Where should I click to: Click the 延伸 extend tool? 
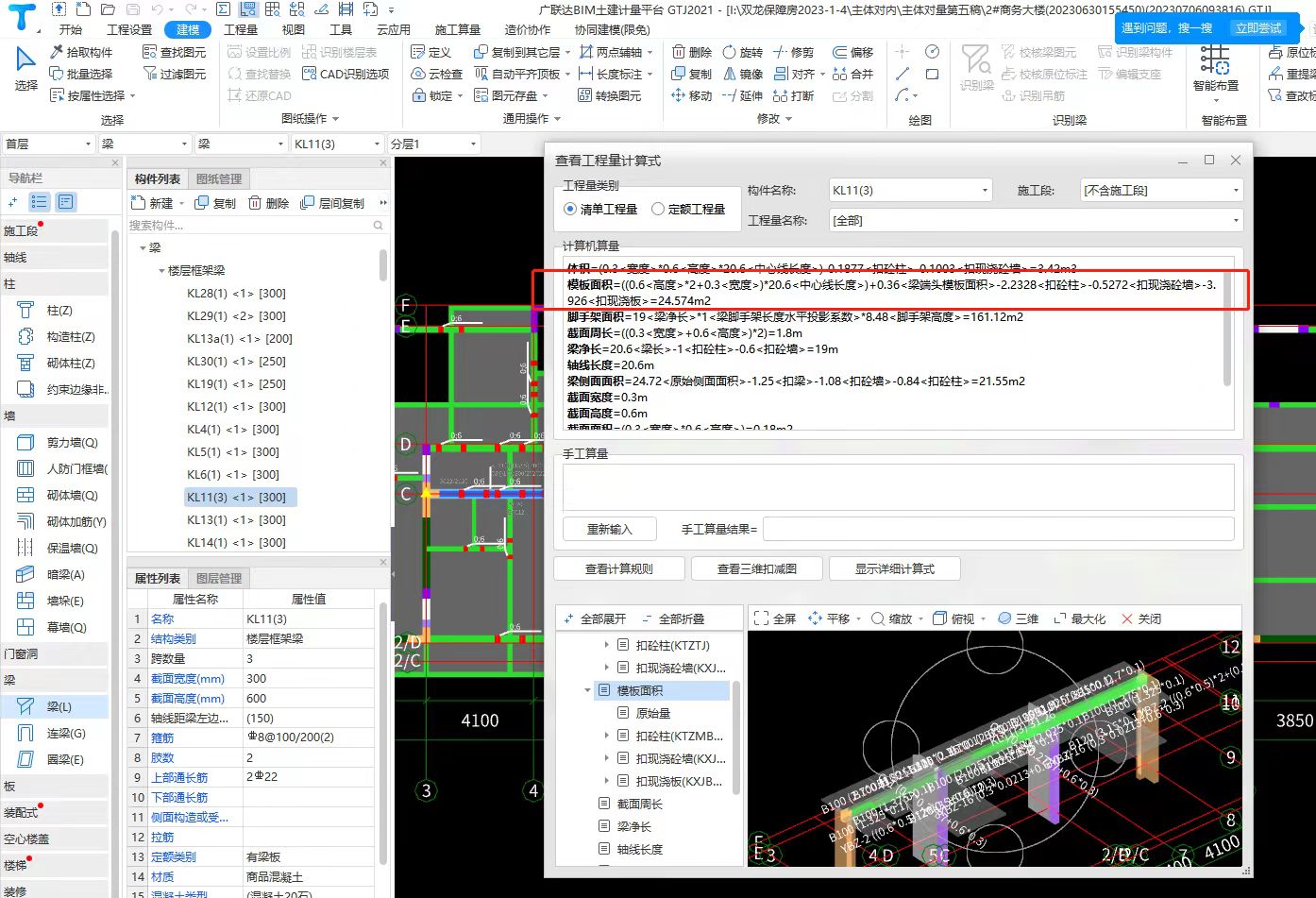click(x=743, y=95)
